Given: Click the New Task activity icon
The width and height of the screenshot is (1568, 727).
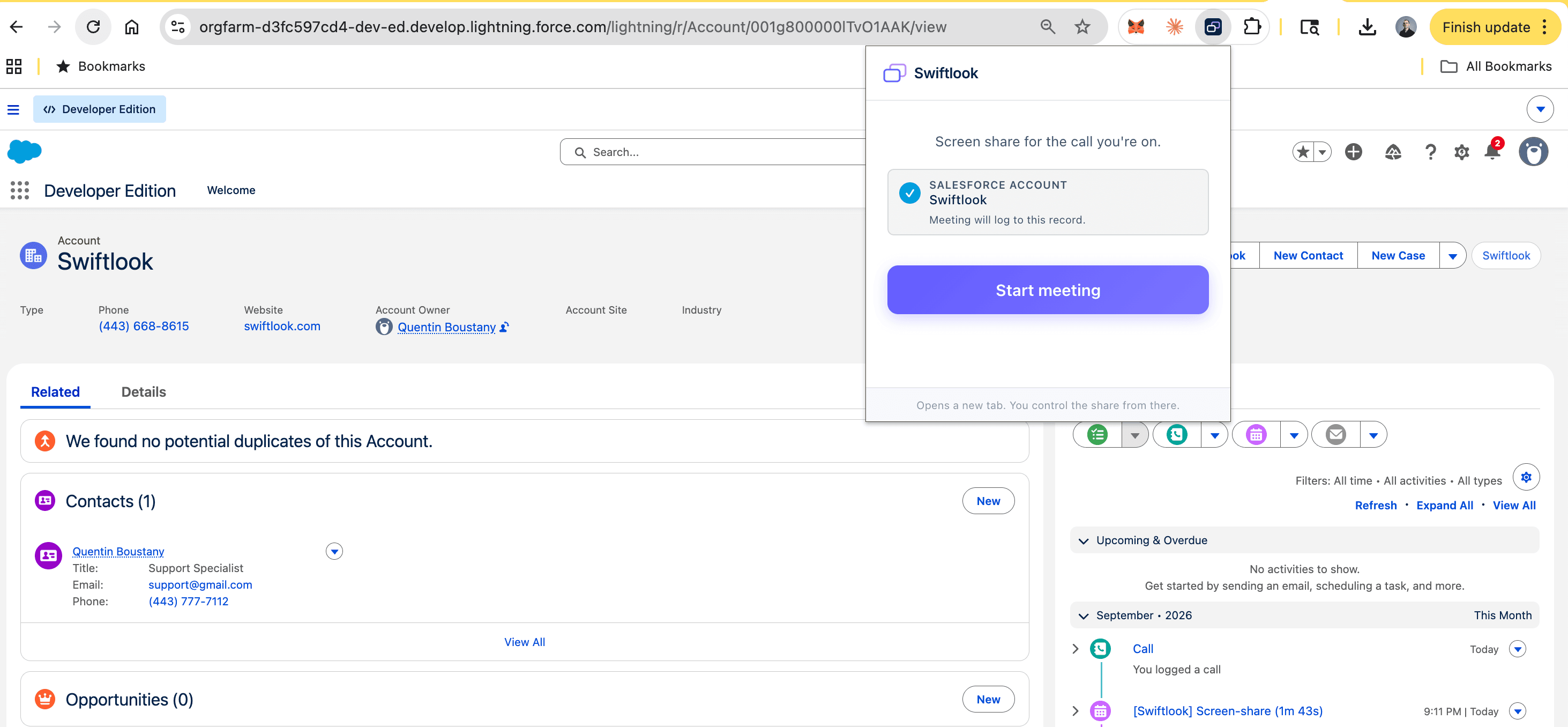Looking at the screenshot, I should tap(1097, 435).
